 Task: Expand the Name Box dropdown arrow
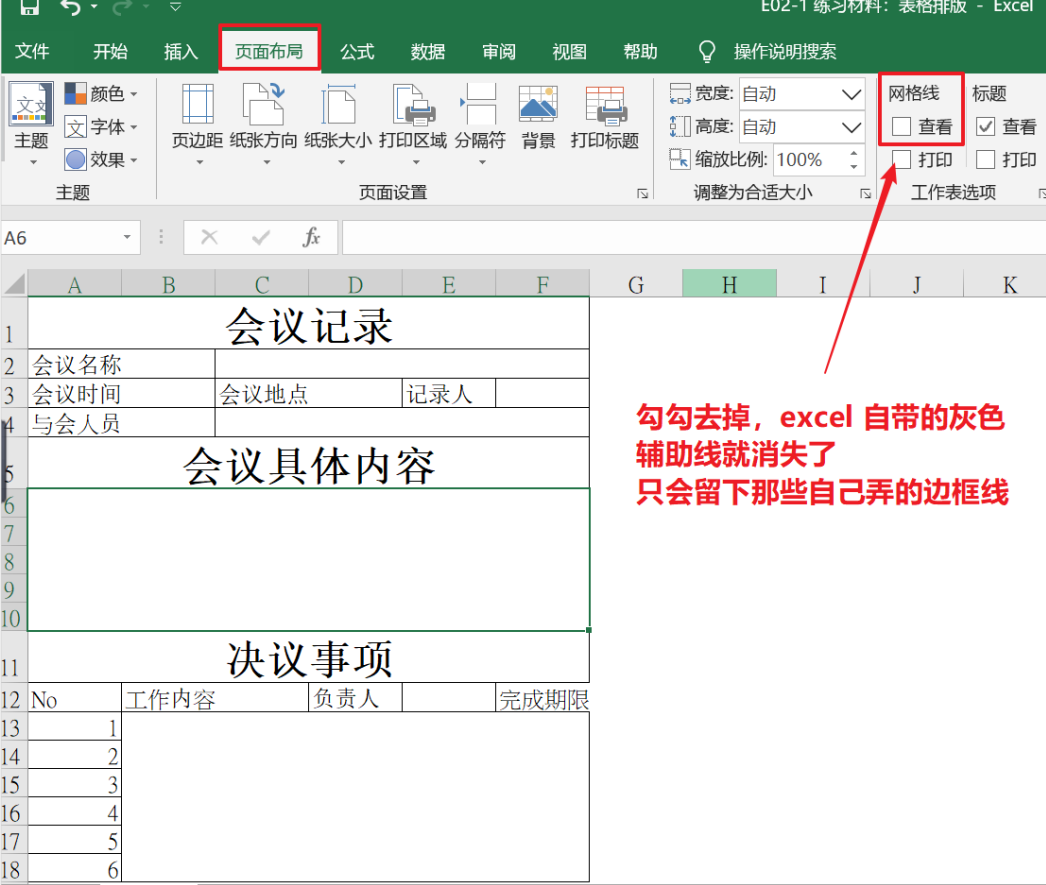tap(127, 237)
